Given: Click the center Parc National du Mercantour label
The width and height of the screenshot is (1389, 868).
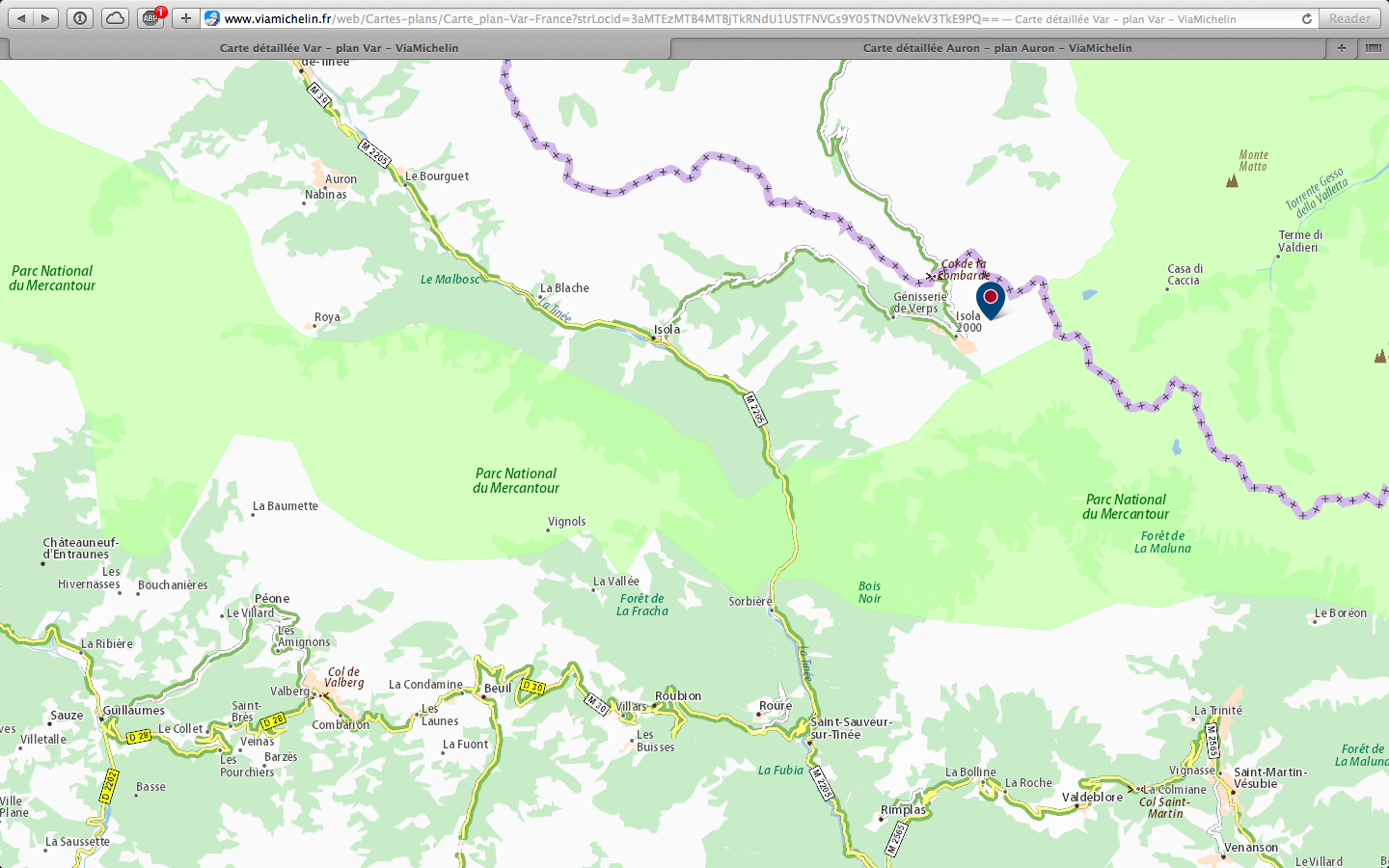Looking at the screenshot, I should pos(516,480).
